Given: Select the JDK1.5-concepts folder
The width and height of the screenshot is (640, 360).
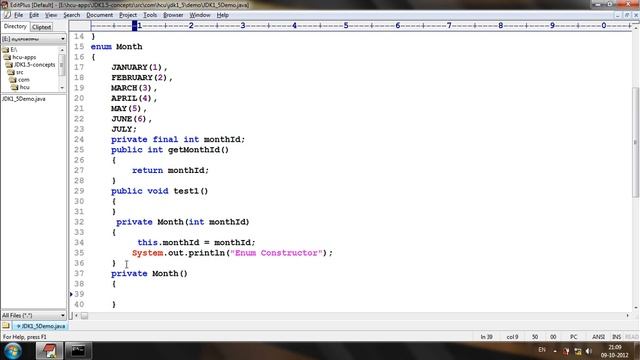Looking at the screenshot, I should pyautogui.click(x=35, y=64).
